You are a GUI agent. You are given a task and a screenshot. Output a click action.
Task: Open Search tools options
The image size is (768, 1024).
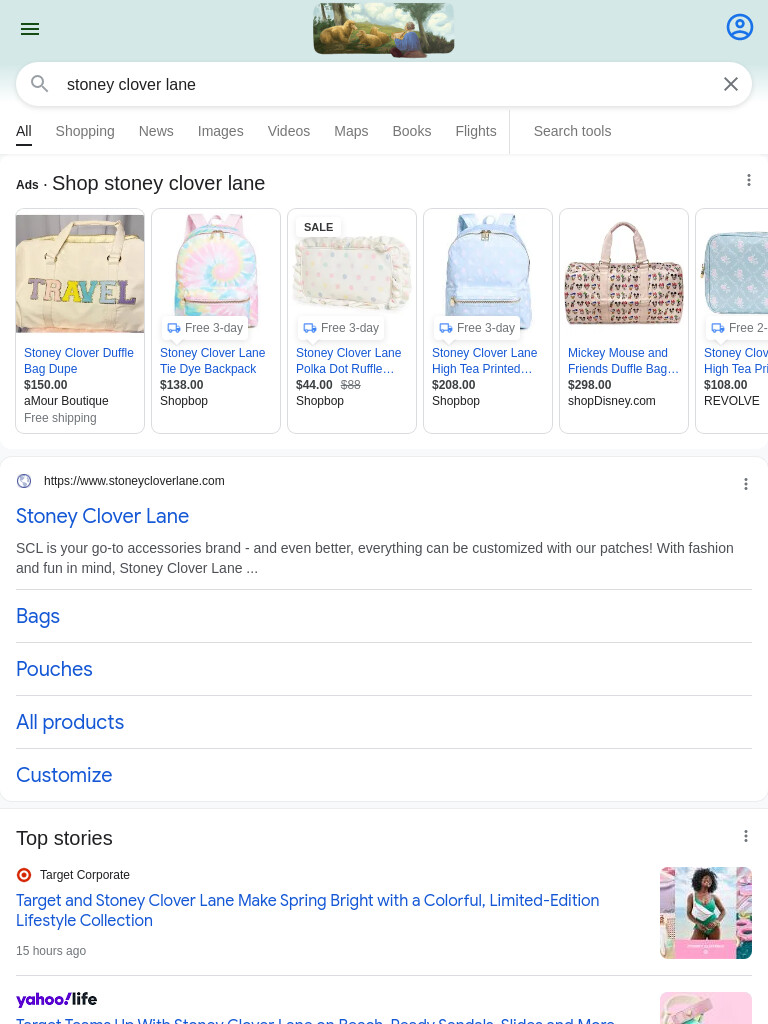pos(572,131)
